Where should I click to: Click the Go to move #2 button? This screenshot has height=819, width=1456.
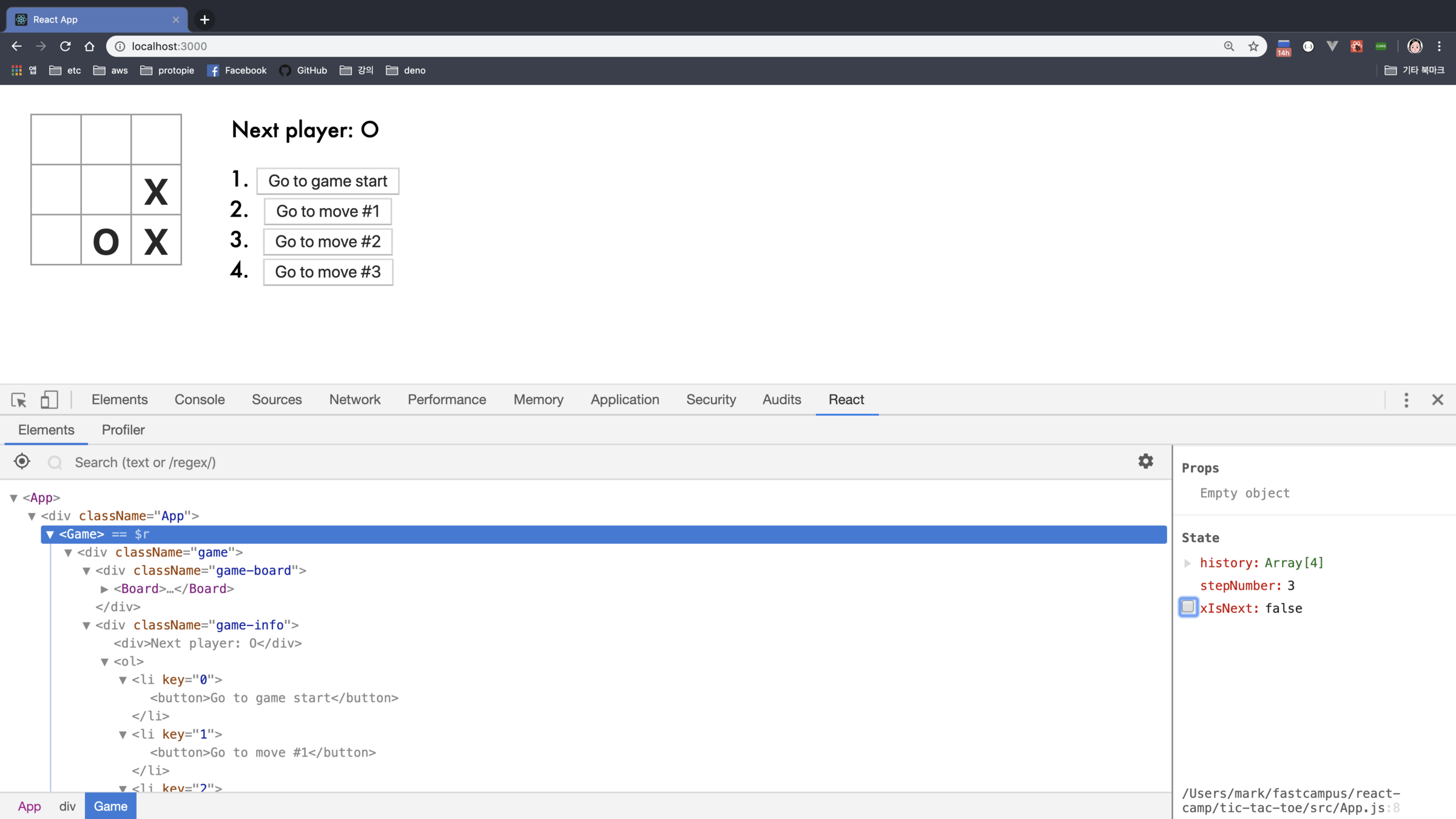tap(328, 241)
